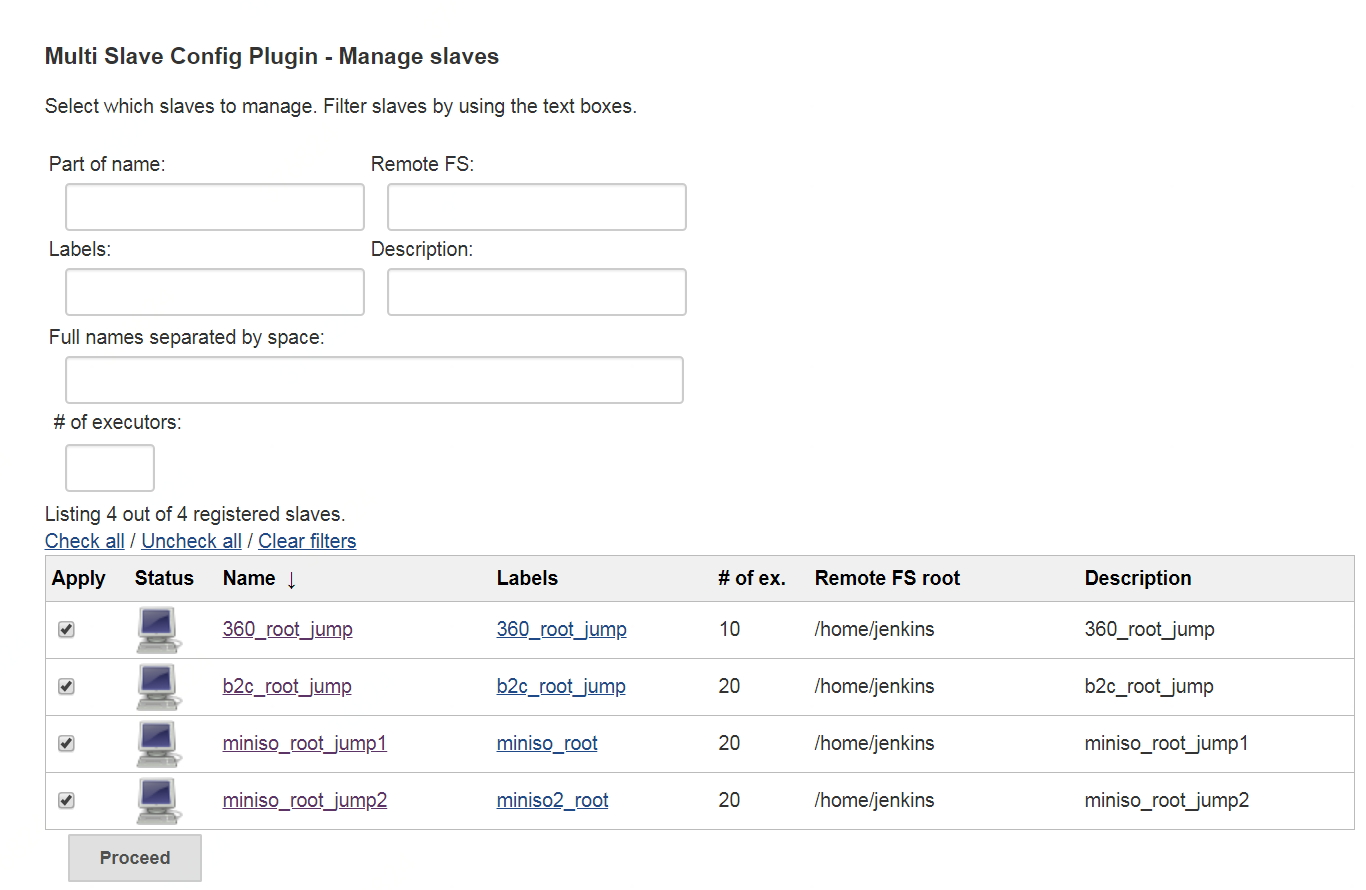1366x890 pixels.
Task: Click the Uncheck all link
Action: 191,541
